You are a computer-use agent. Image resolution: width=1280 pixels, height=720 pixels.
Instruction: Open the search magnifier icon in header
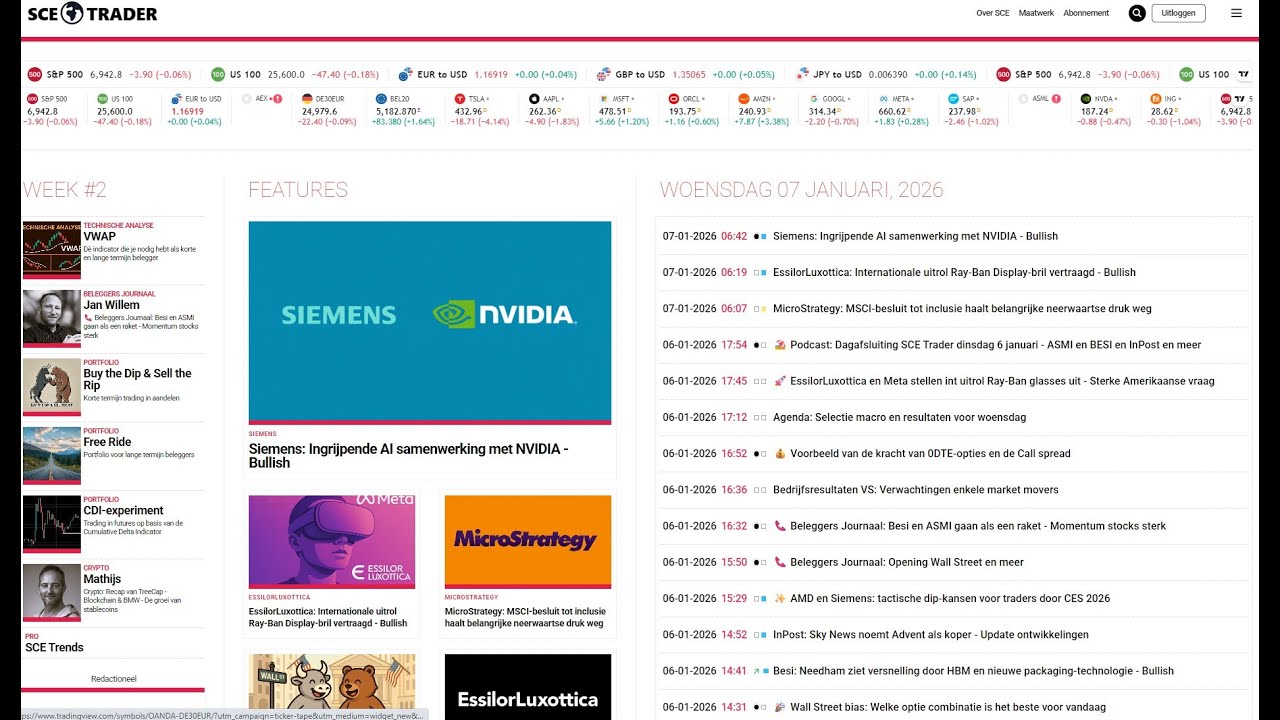1137,13
